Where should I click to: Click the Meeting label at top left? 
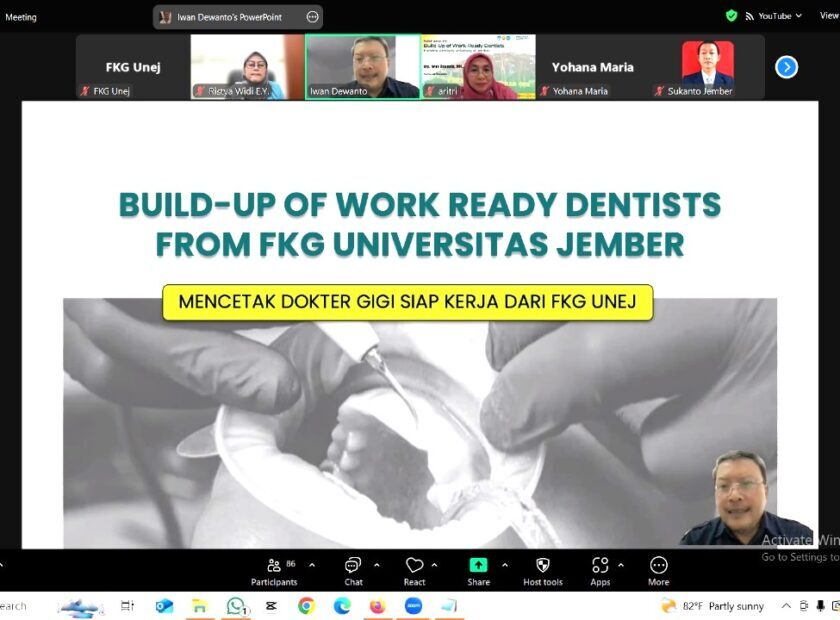click(21, 17)
